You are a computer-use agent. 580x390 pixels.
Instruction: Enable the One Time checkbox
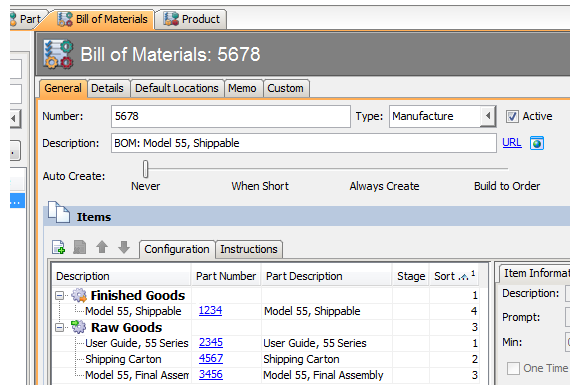pos(513,368)
